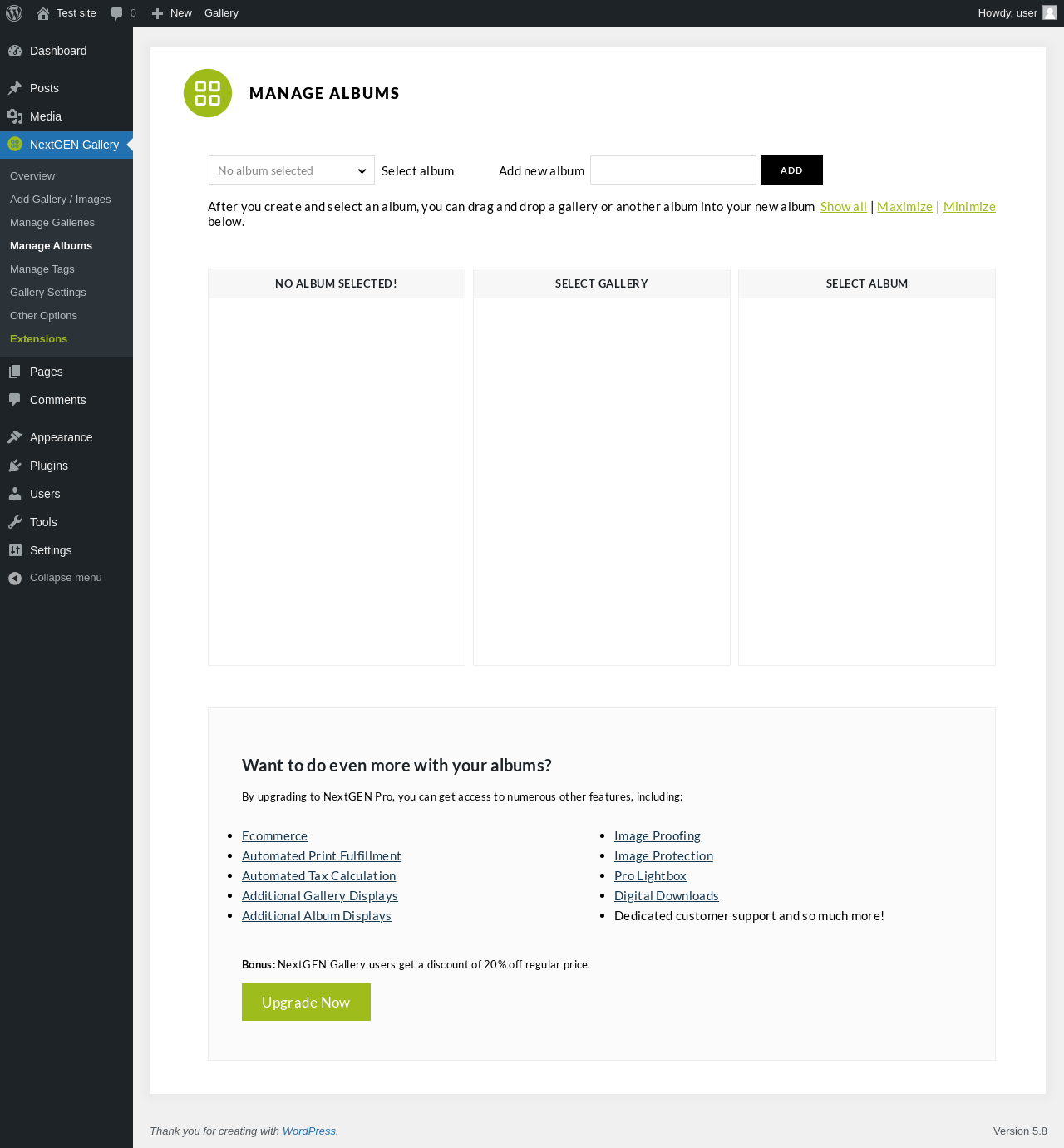Image resolution: width=1064 pixels, height=1148 pixels.
Task: Click the Collapse menu arrow icon
Action: pyautogui.click(x=15, y=578)
